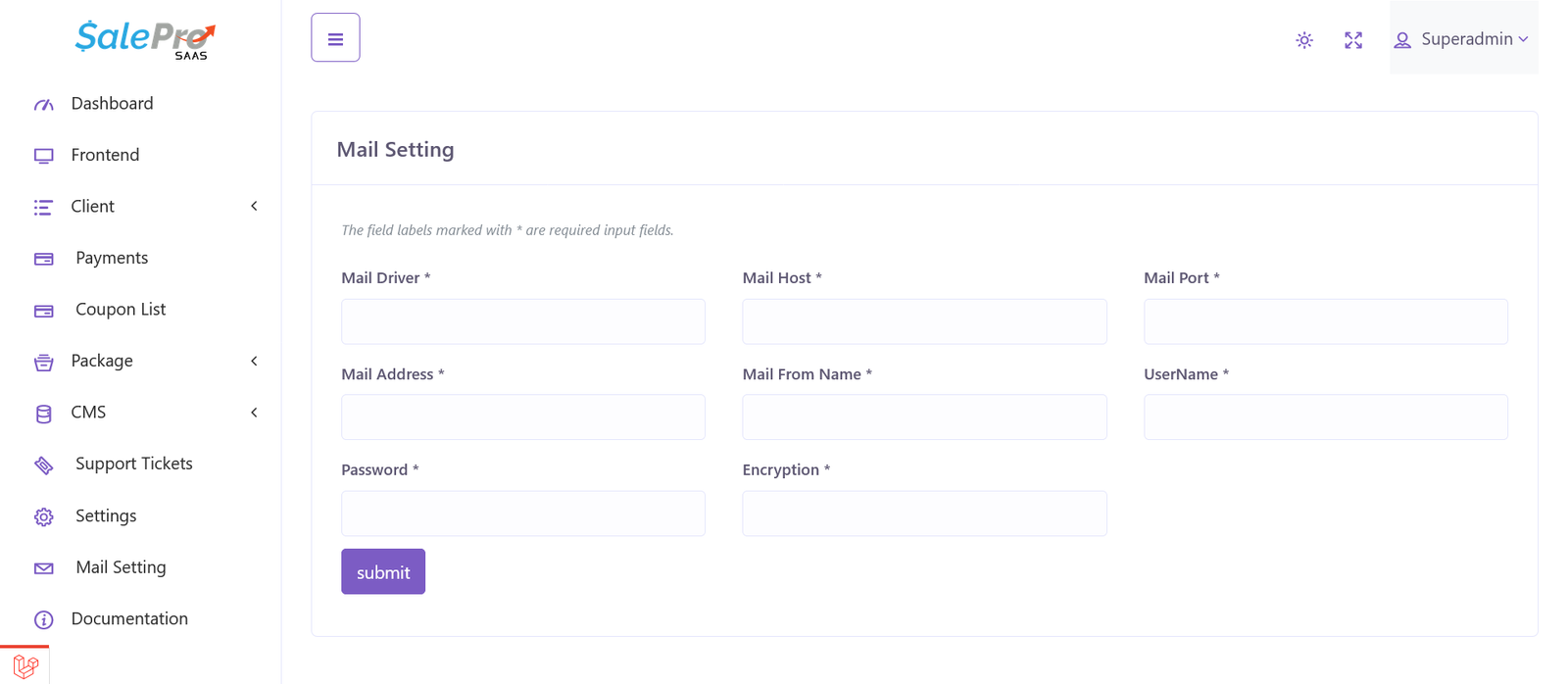Expand the Package submenu arrow
The width and height of the screenshot is (1568, 684).
(254, 362)
